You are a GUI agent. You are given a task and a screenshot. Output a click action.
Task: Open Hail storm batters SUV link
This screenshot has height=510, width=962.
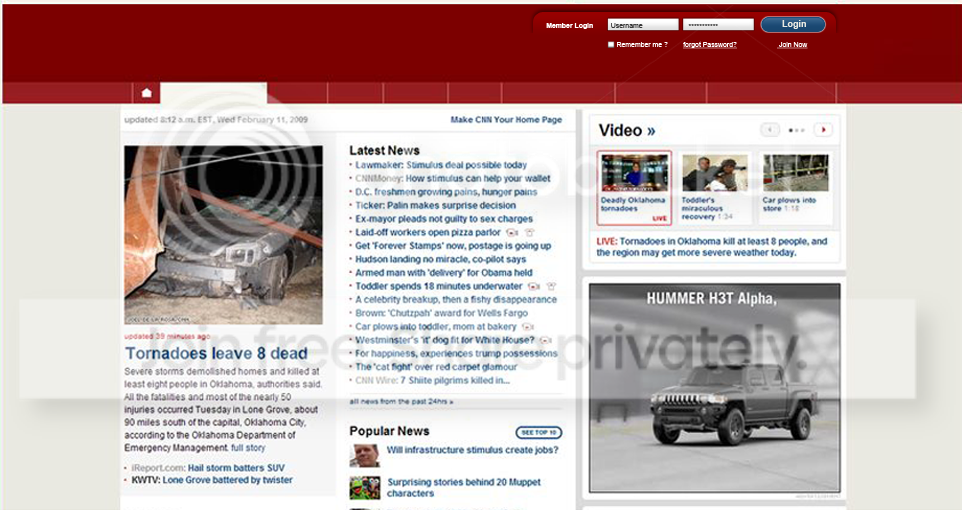[x=236, y=468]
